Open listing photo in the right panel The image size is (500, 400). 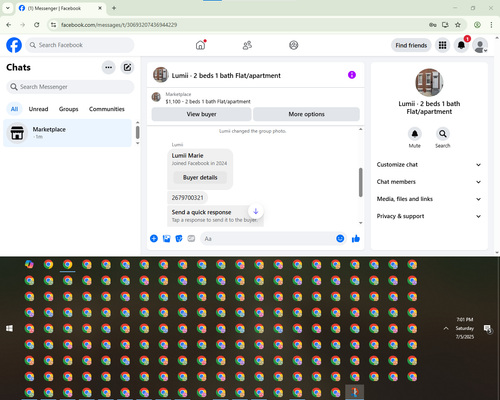(x=429, y=82)
